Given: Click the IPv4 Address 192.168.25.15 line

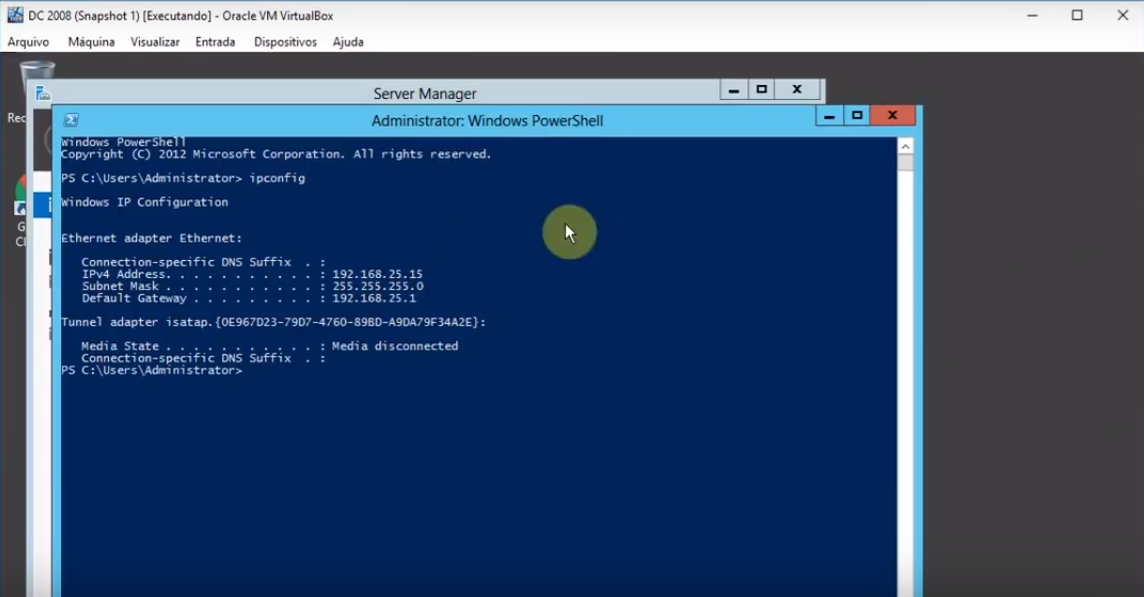Looking at the screenshot, I should coord(252,274).
